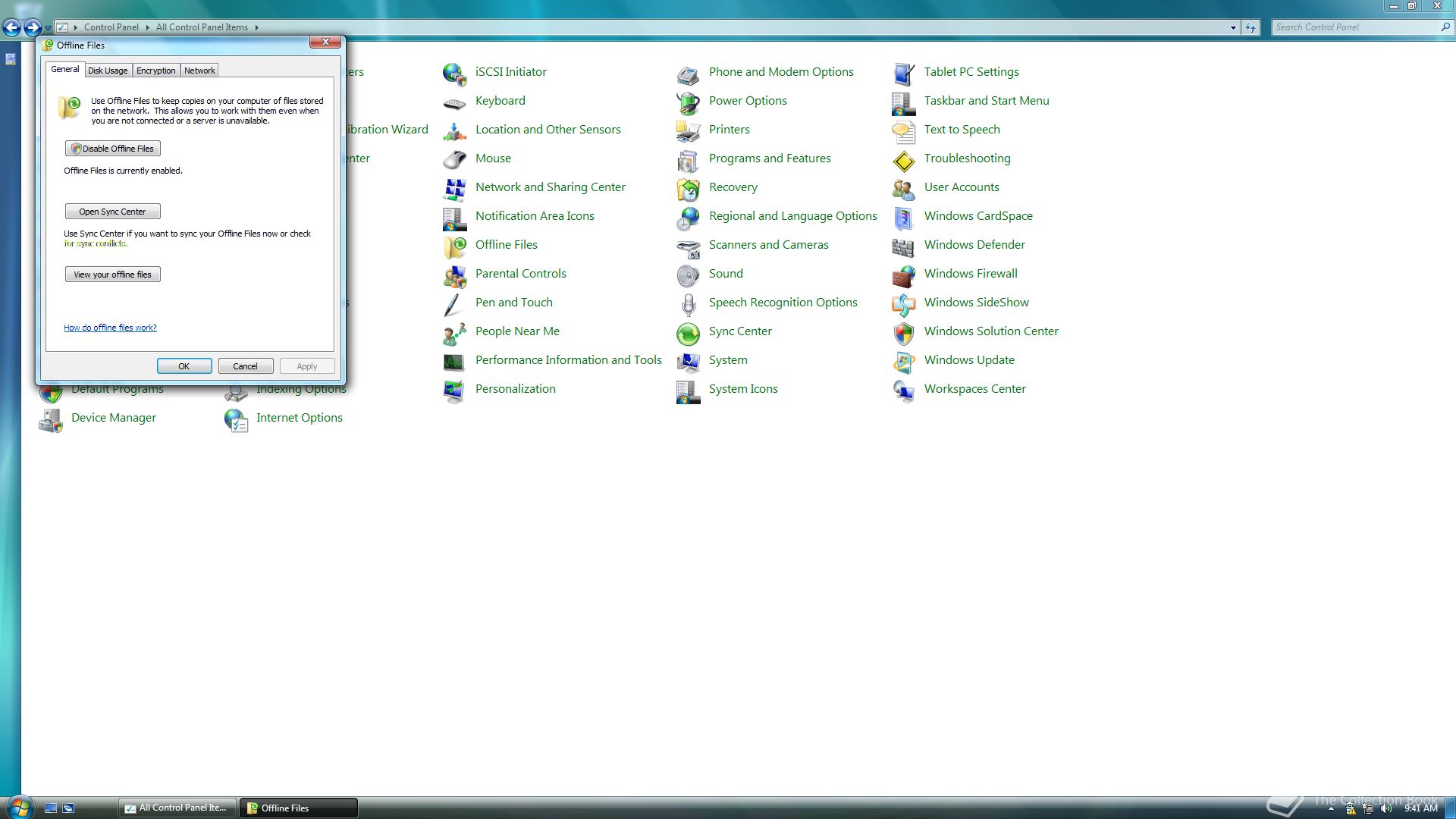
Task: Click the volume icon in system tray
Action: coord(1387,808)
